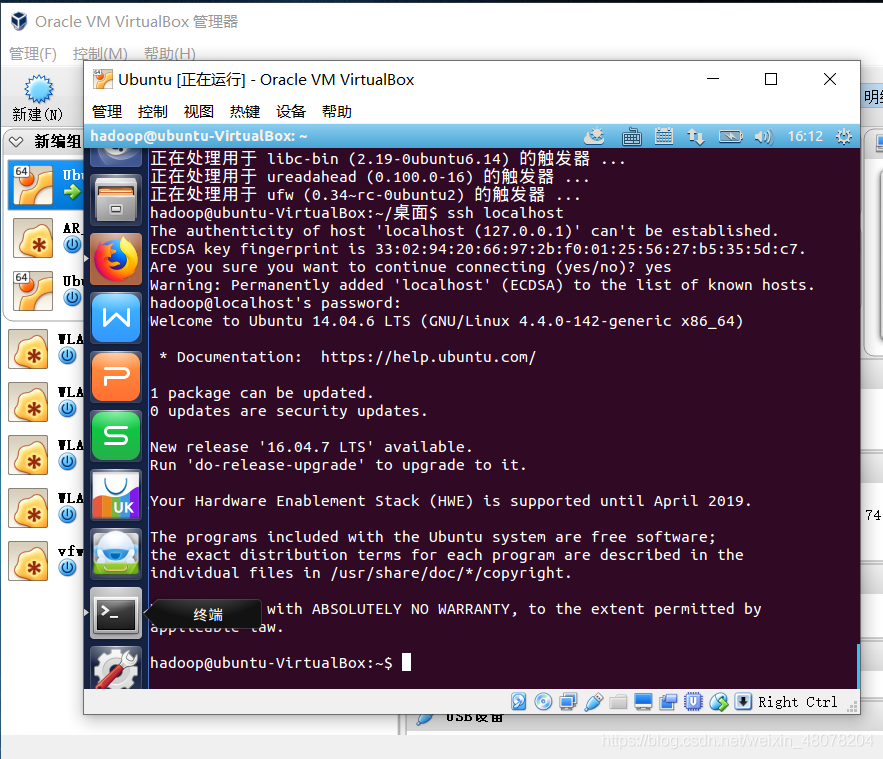Screen dimensions: 883x759
Task: Open Firefox from the Ubuntu launcher
Action: point(114,257)
